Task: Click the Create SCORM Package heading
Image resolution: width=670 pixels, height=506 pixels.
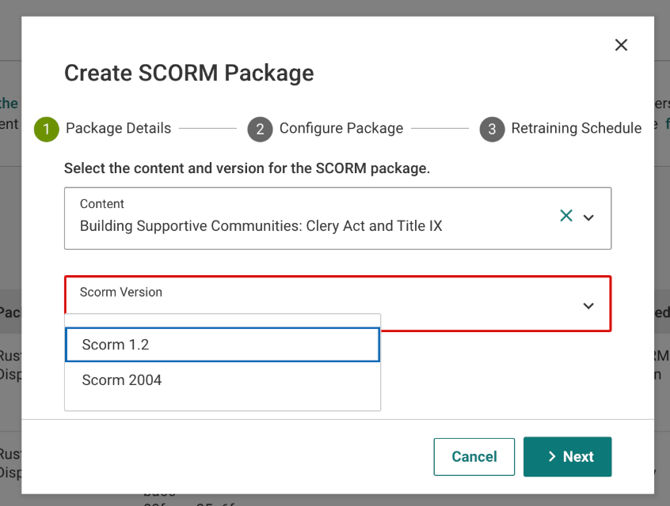Action: [x=189, y=73]
